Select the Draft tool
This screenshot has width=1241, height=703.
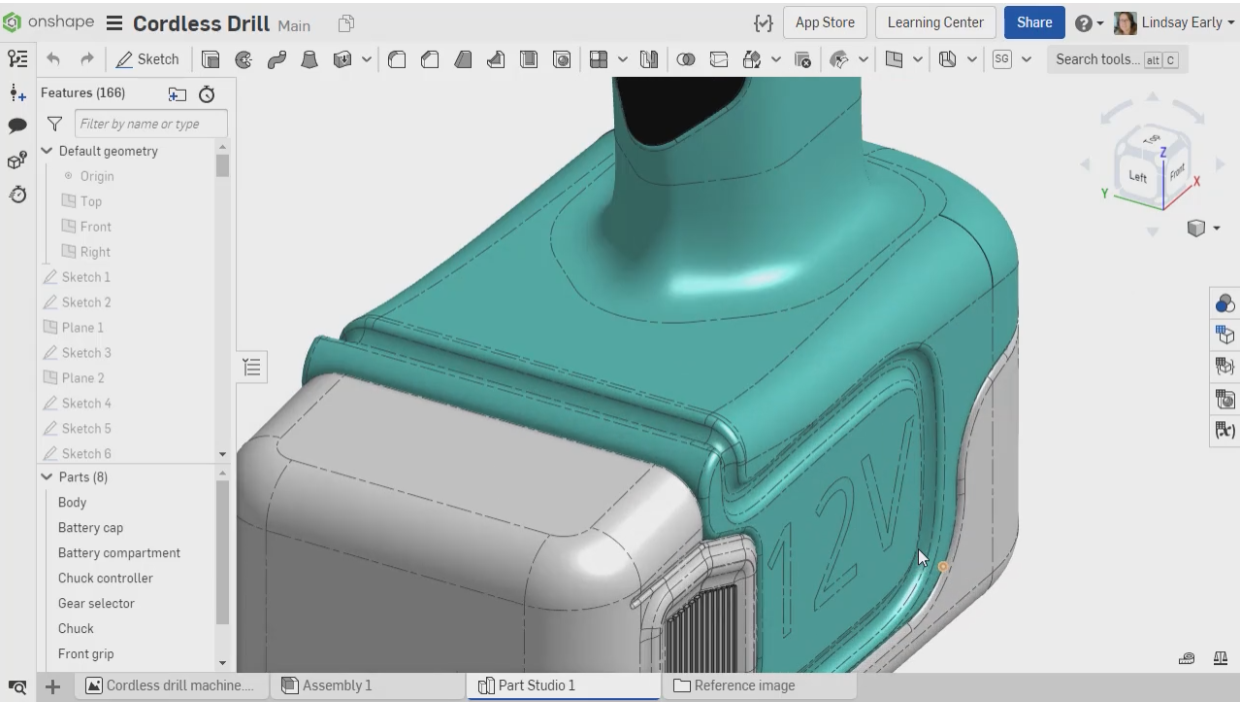coord(464,59)
